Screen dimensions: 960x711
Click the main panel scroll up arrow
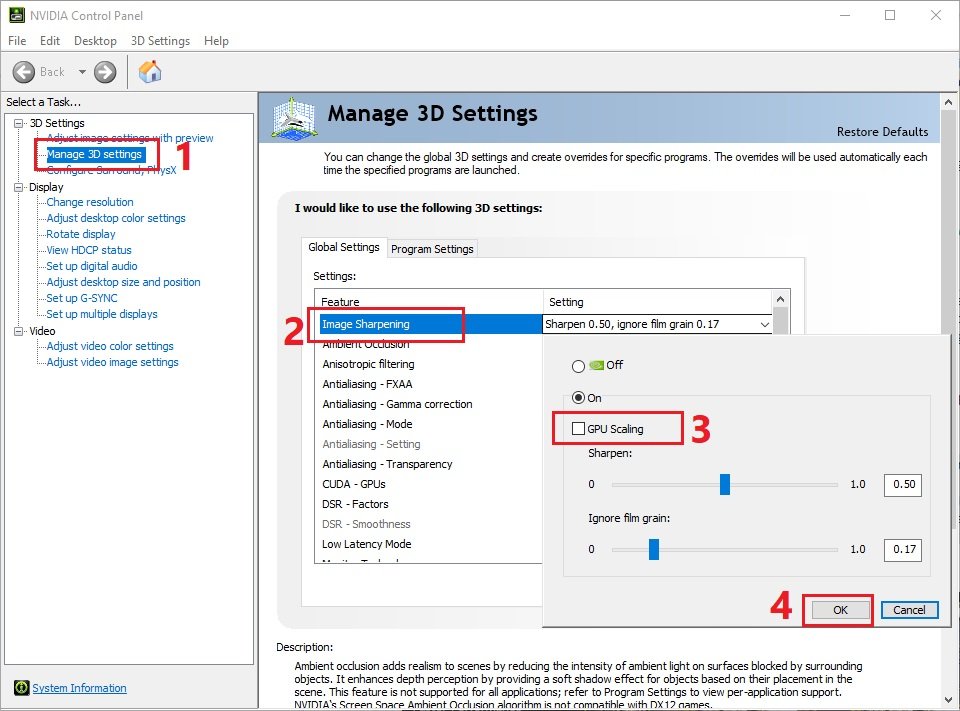(948, 102)
